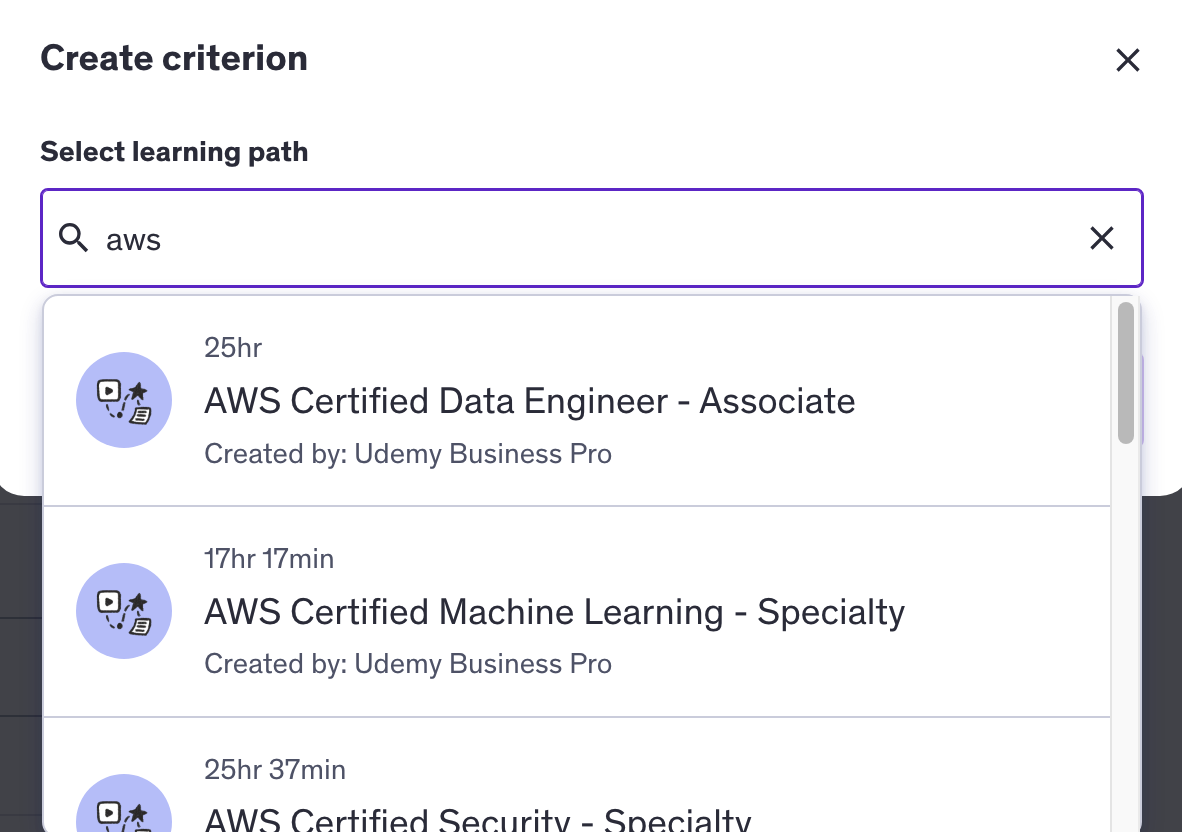The height and width of the screenshot is (832, 1182).
Task: Click the "Create criterion" heading
Action: point(174,58)
